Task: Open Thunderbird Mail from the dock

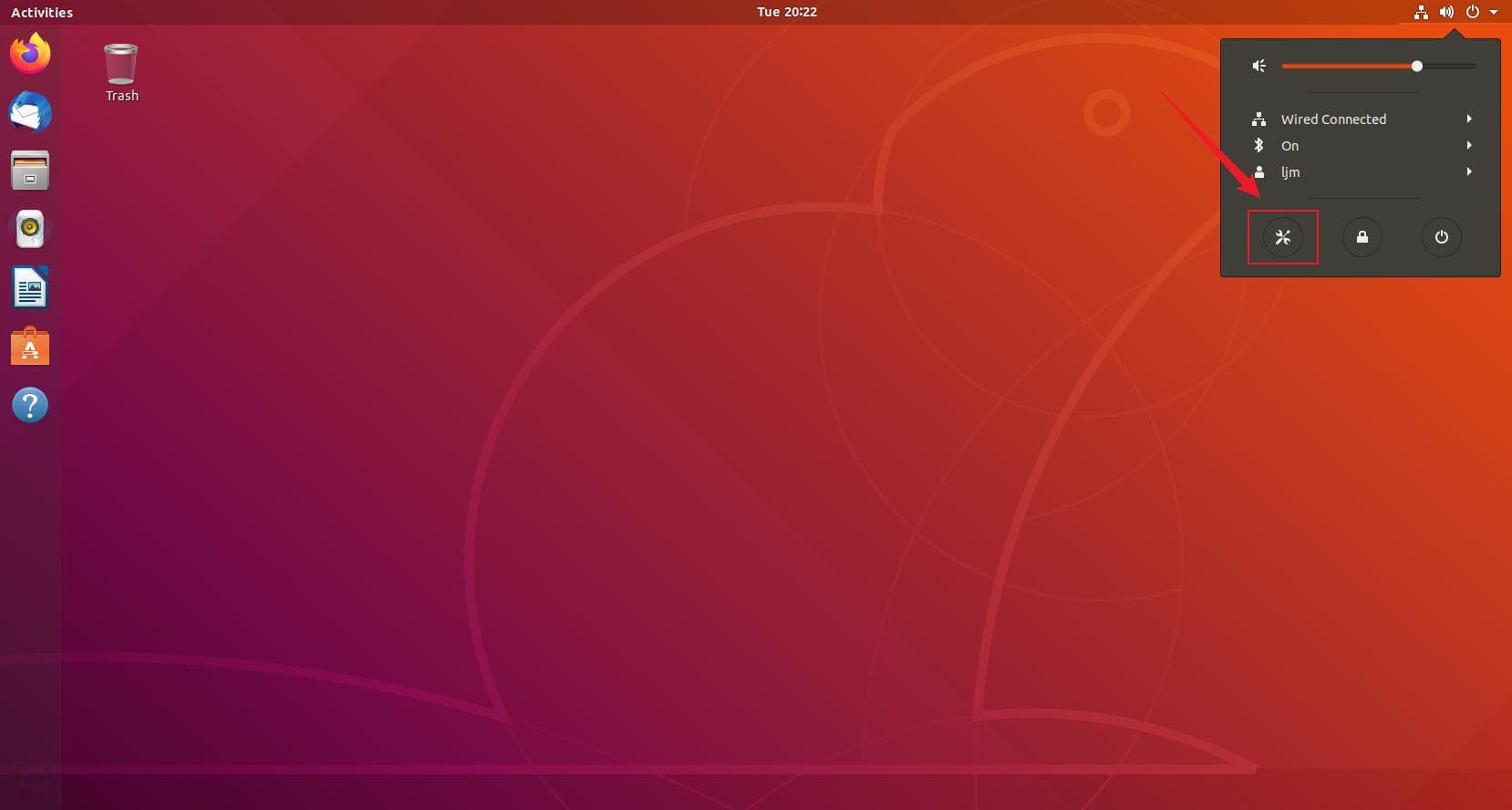Action: coord(30,112)
